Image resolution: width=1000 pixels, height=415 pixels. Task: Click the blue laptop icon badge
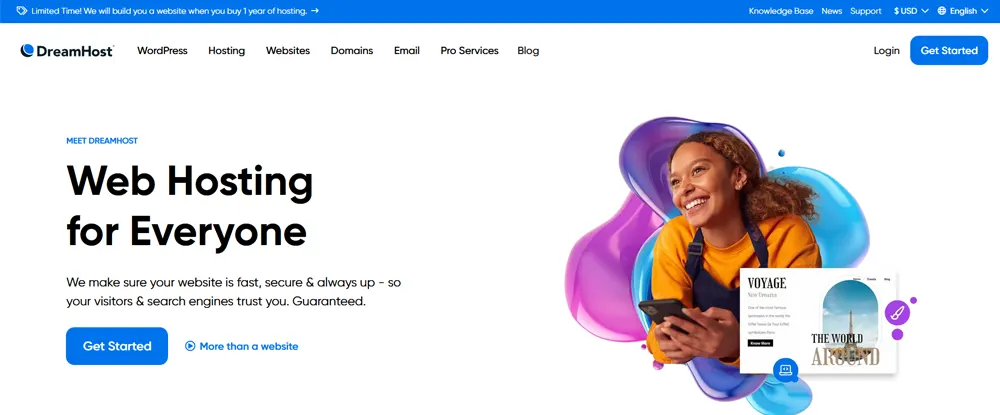click(x=785, y=370)
